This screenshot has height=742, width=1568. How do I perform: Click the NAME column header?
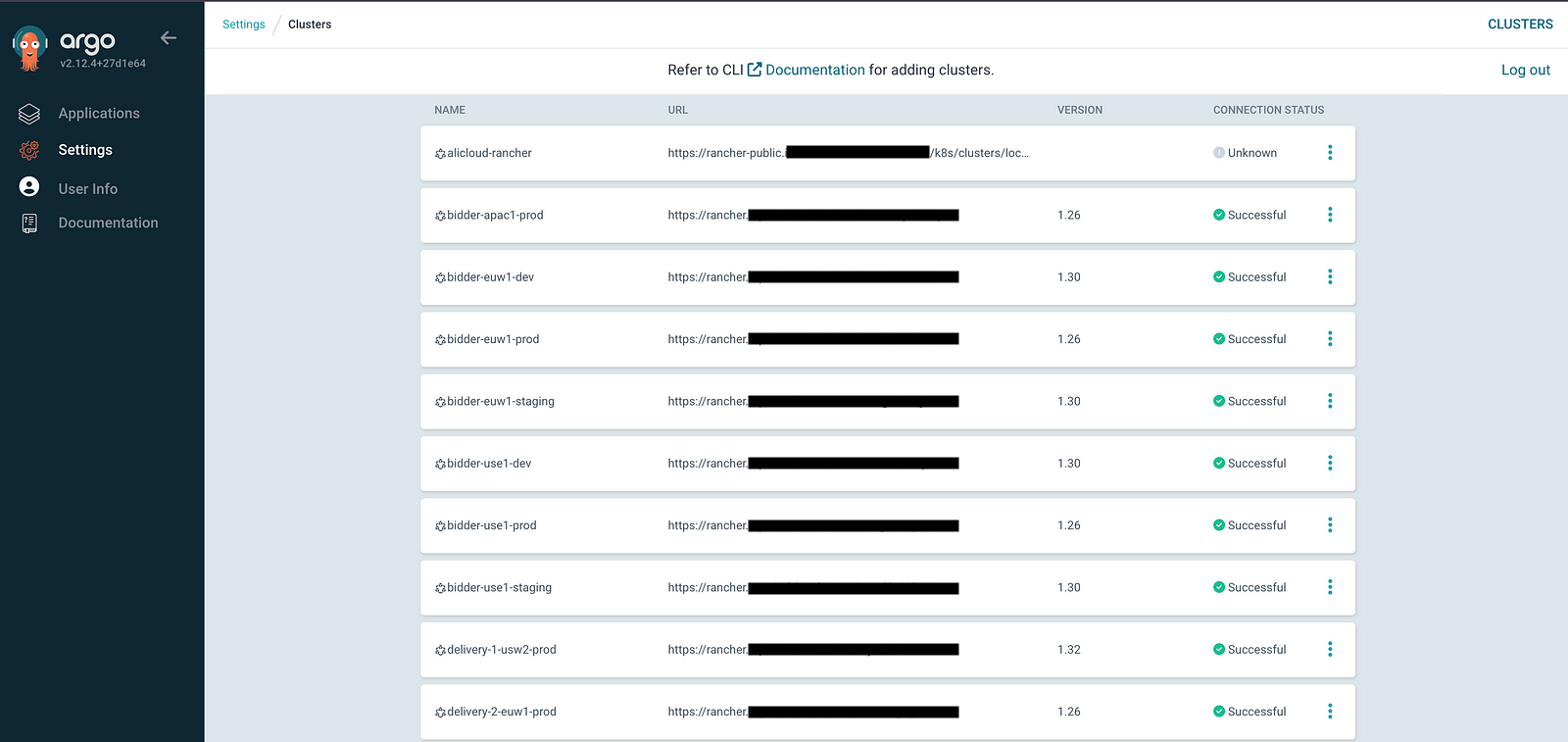click(x=450, y=110)
